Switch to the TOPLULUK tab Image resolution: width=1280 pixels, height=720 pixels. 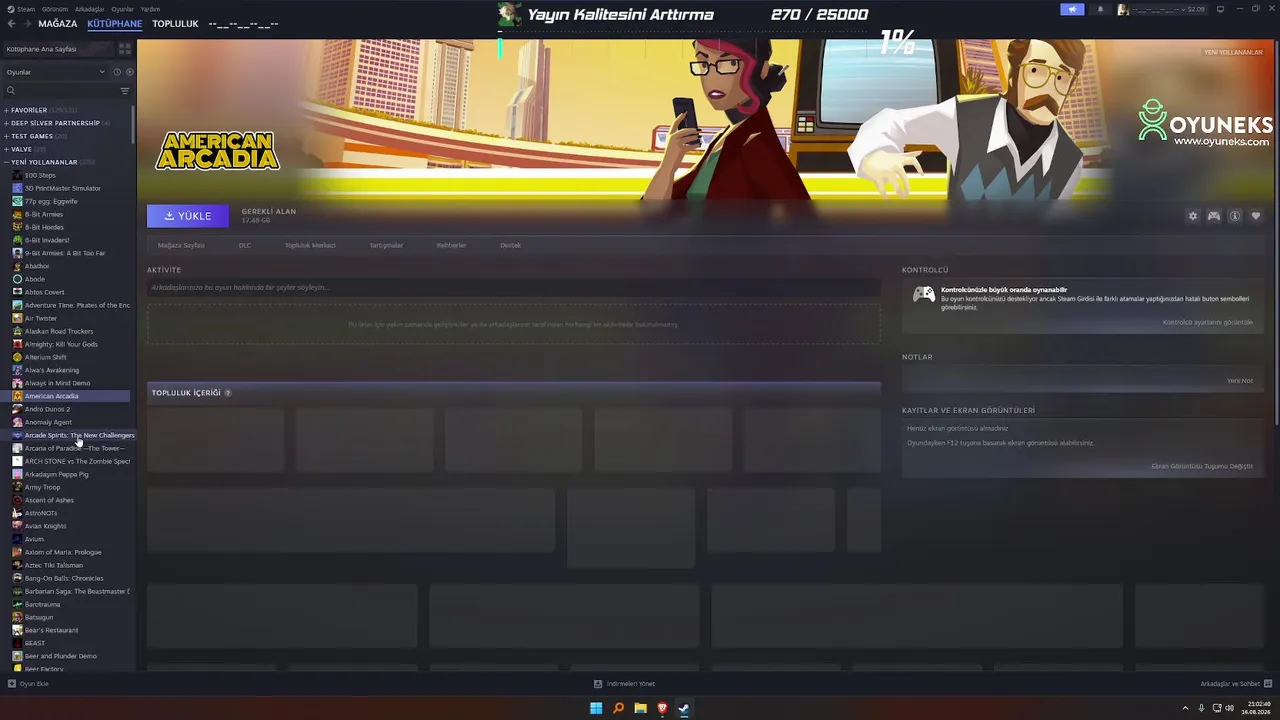click(x=175, y=24)
